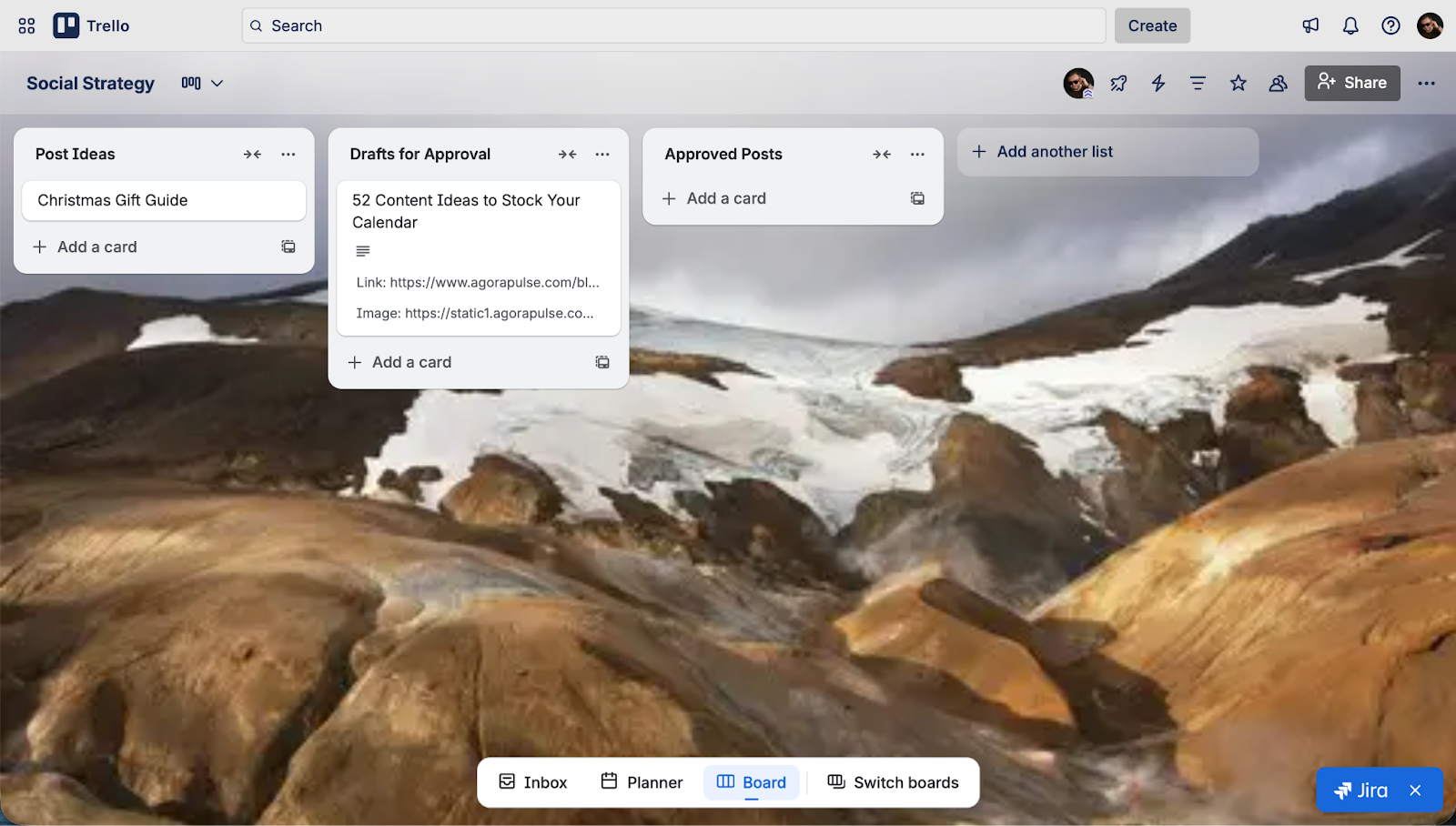This screenshot has height=826, width=1456.
Task: Open Trello board Automation (lightning icon)
Action: (1157, 83)
